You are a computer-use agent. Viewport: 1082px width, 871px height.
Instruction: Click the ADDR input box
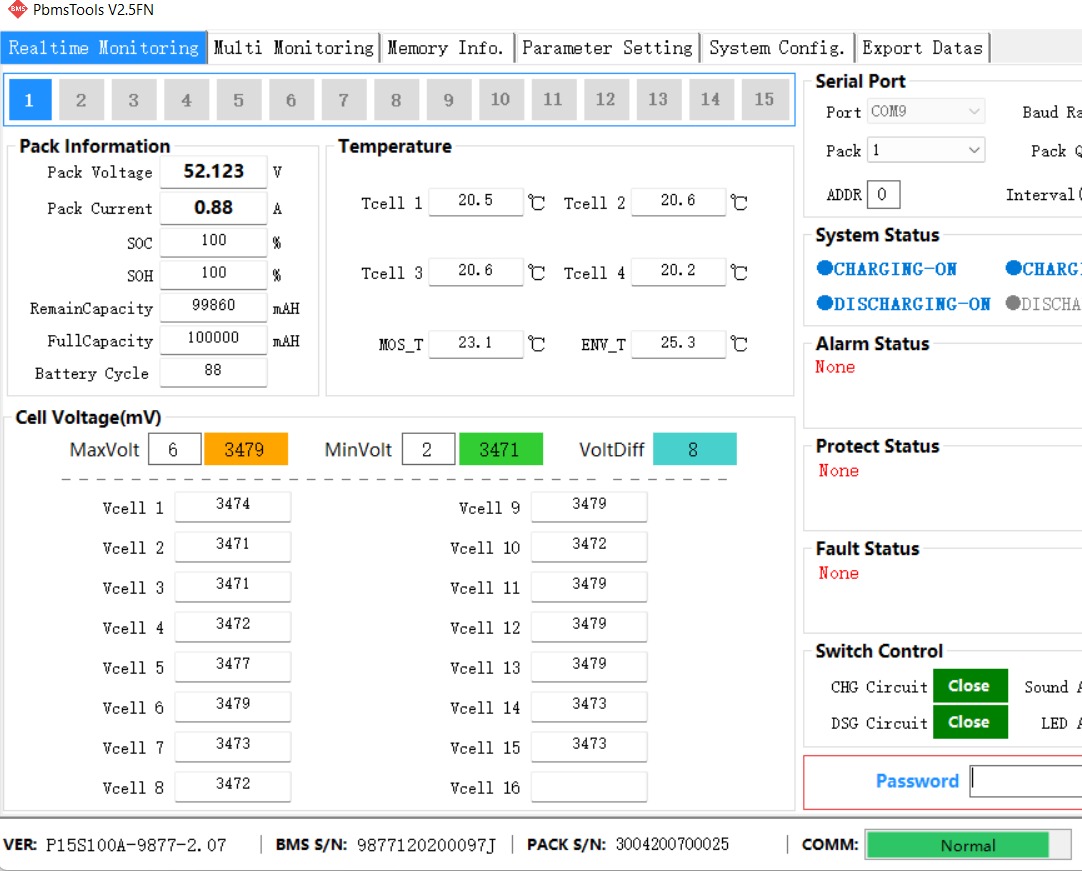tap(883, 194)
